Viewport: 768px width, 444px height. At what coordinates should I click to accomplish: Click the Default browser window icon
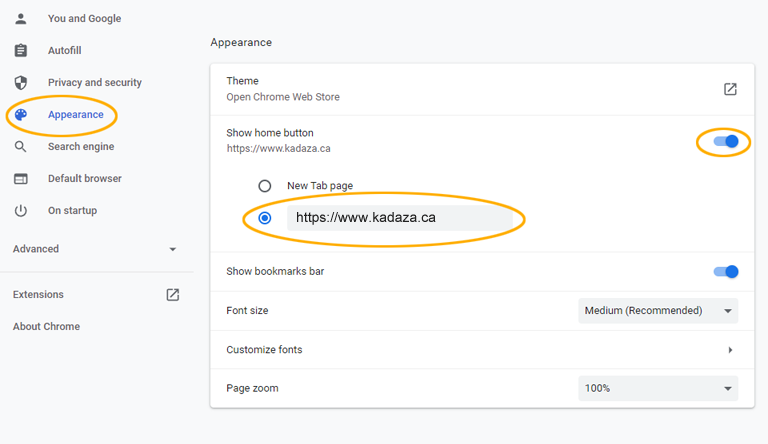pos(21,178)
